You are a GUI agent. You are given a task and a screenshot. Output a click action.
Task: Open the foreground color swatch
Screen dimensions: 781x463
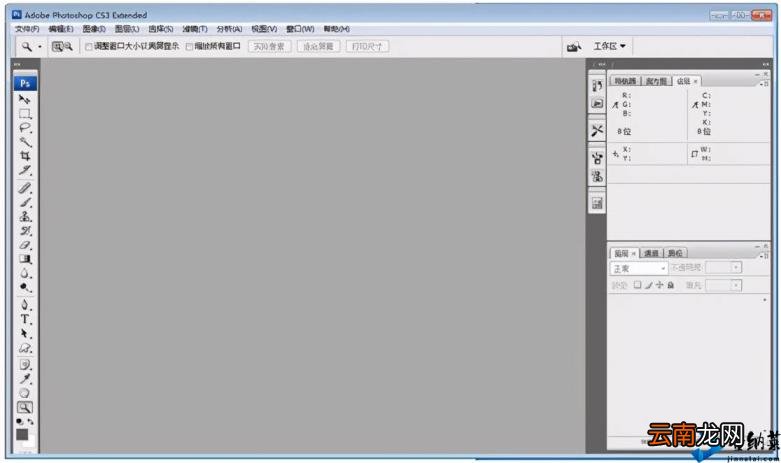pos(22,435)
